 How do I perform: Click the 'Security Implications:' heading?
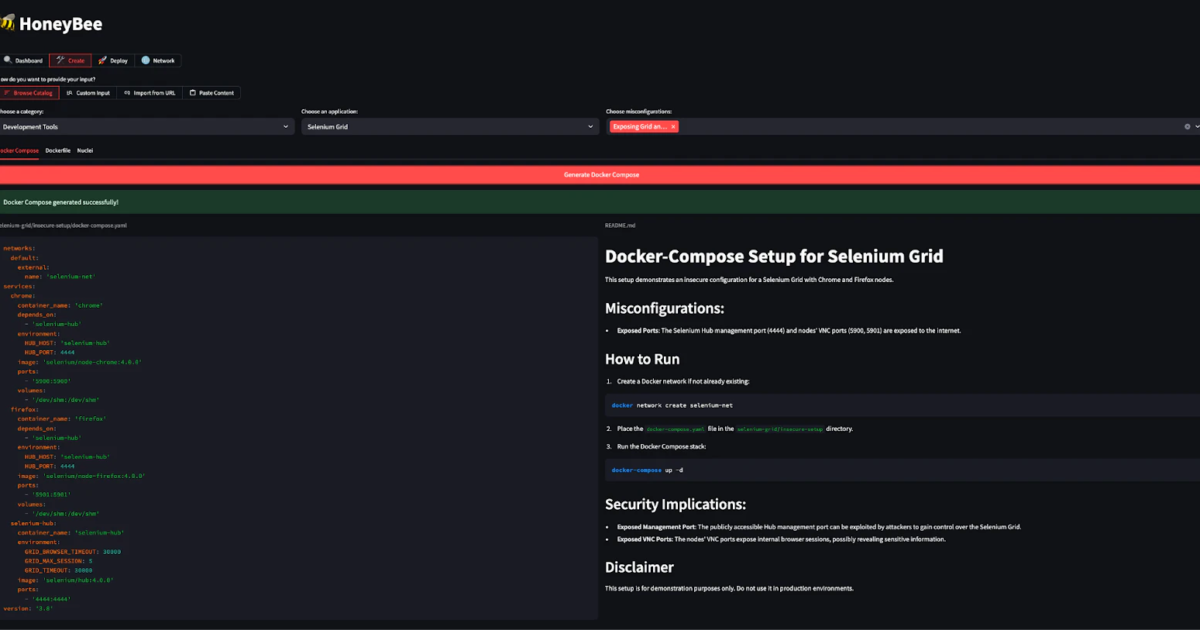(x=675, y=504)
